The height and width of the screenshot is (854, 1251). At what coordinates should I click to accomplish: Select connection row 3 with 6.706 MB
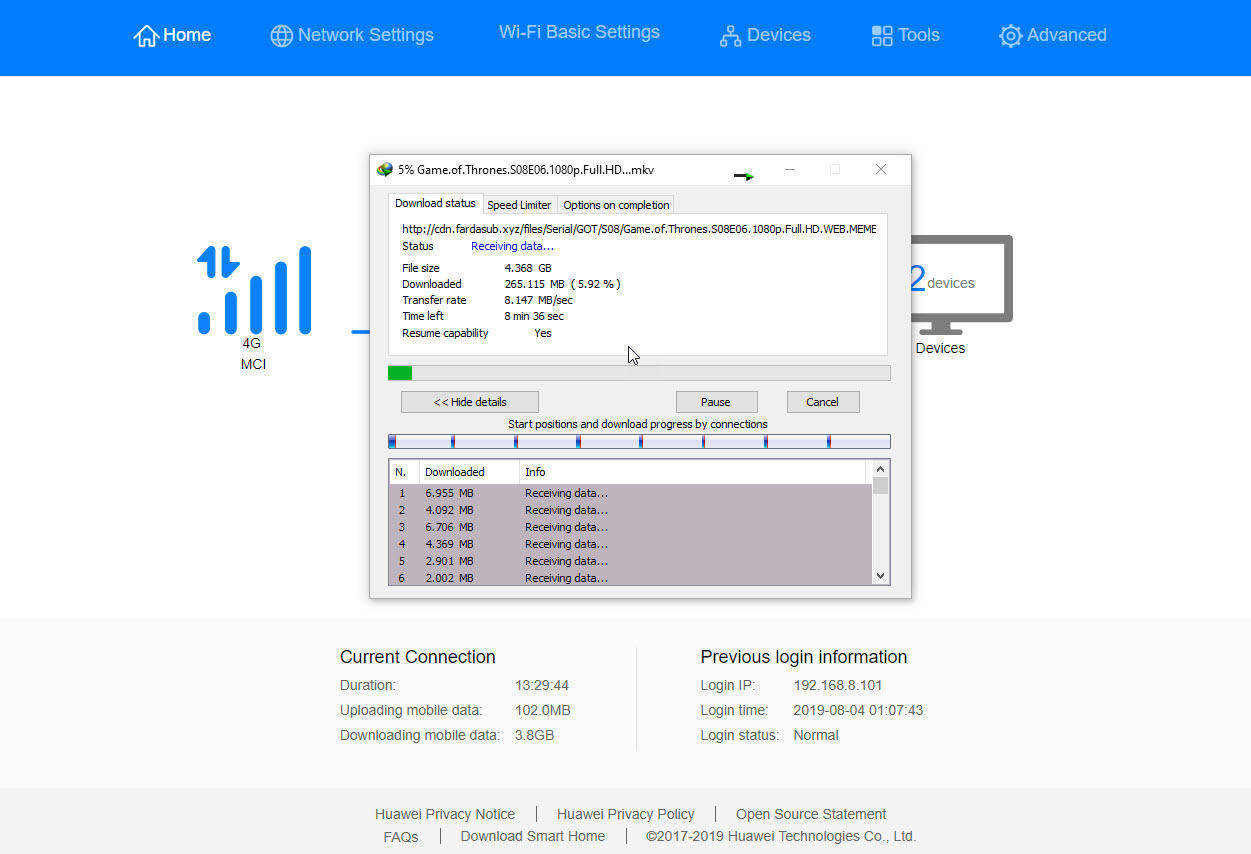(630, 527)
